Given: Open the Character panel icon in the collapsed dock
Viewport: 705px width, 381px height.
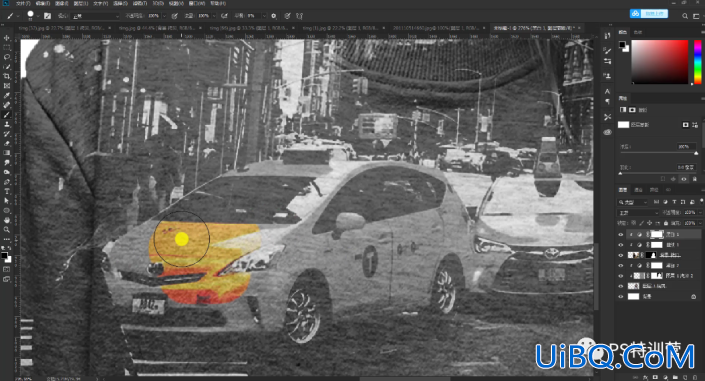Looking at the screenshot, I should pos(607,91).
